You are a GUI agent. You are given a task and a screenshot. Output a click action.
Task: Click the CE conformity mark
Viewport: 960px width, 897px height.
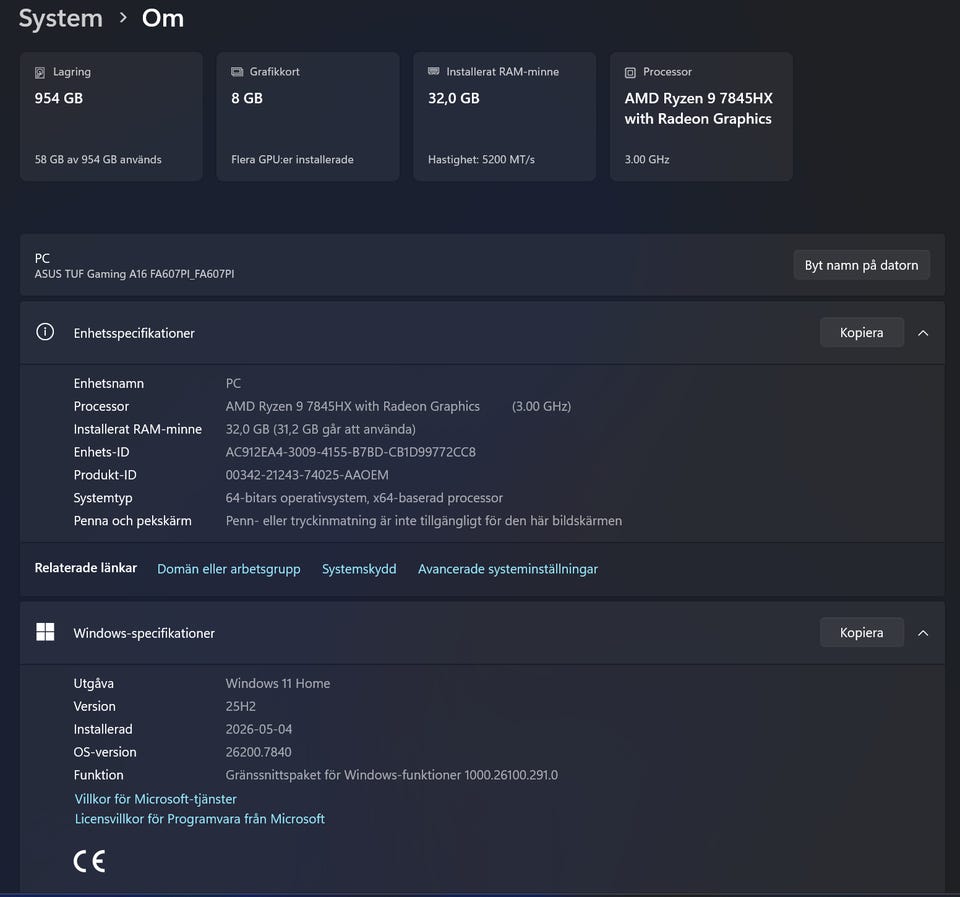(89, 861)
